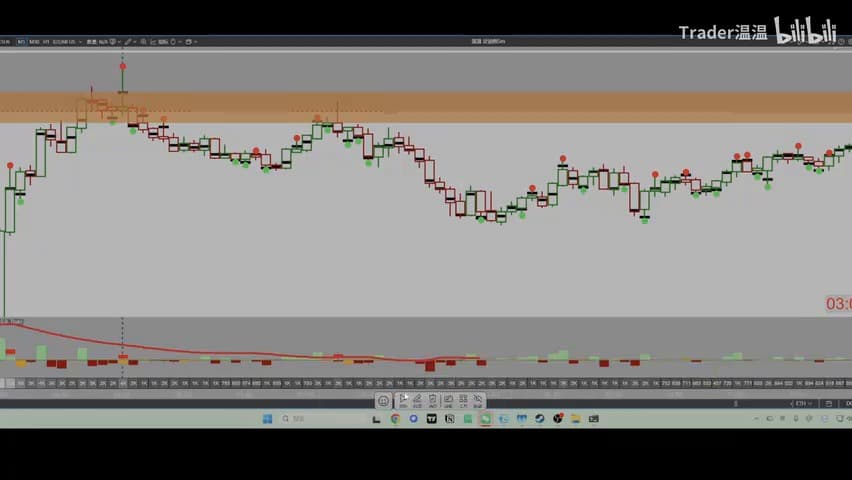Open the terminal icon on taskbar
The image size is (852, 480).
tap(593, 419)
